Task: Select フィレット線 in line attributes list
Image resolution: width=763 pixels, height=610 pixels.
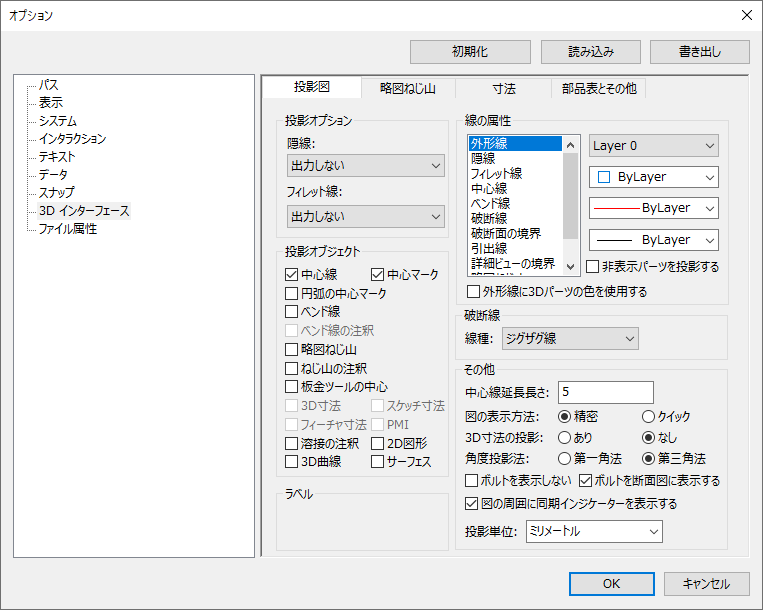Action: tap(515, 174)
